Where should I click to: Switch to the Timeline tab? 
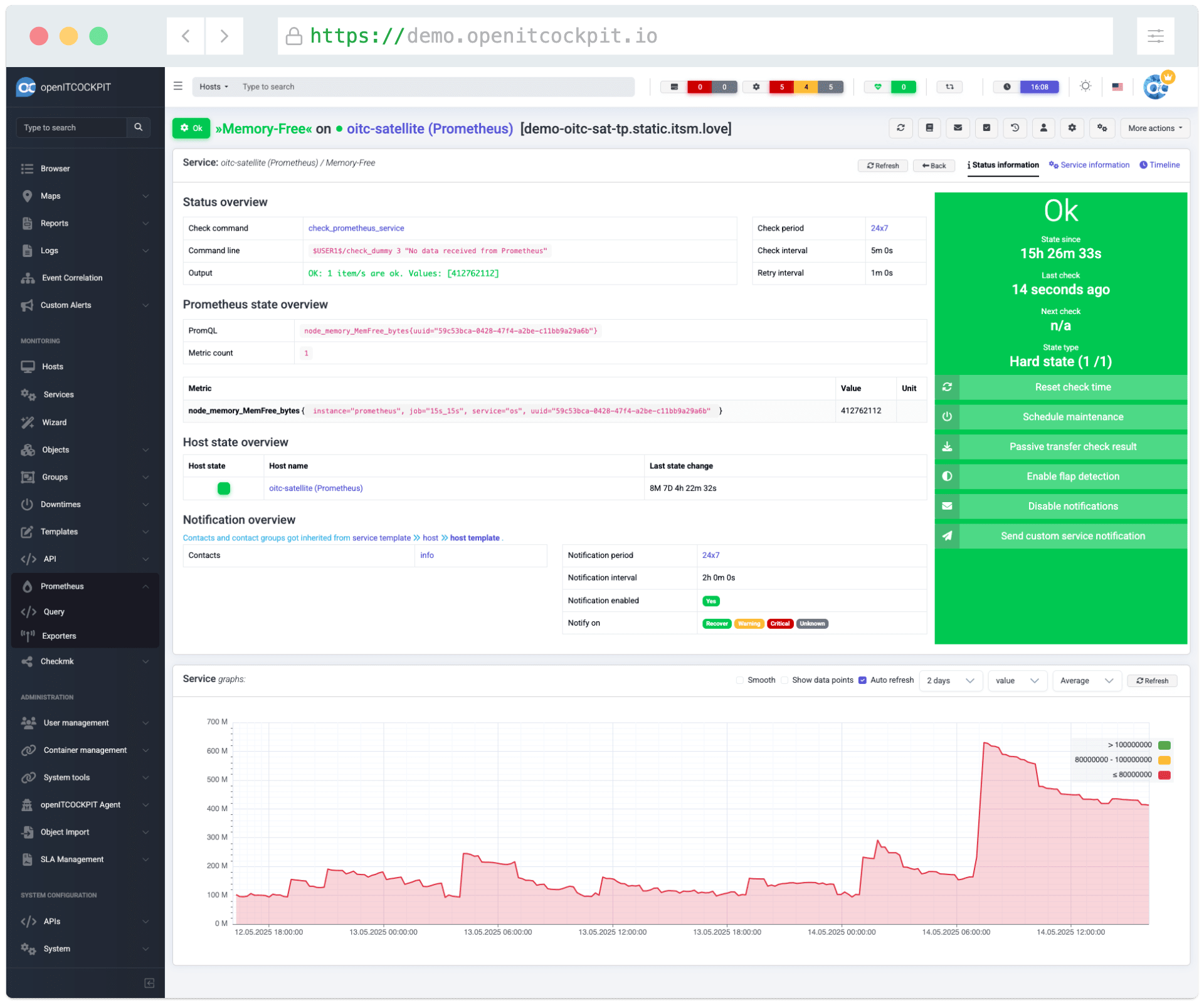(1159, 165)
